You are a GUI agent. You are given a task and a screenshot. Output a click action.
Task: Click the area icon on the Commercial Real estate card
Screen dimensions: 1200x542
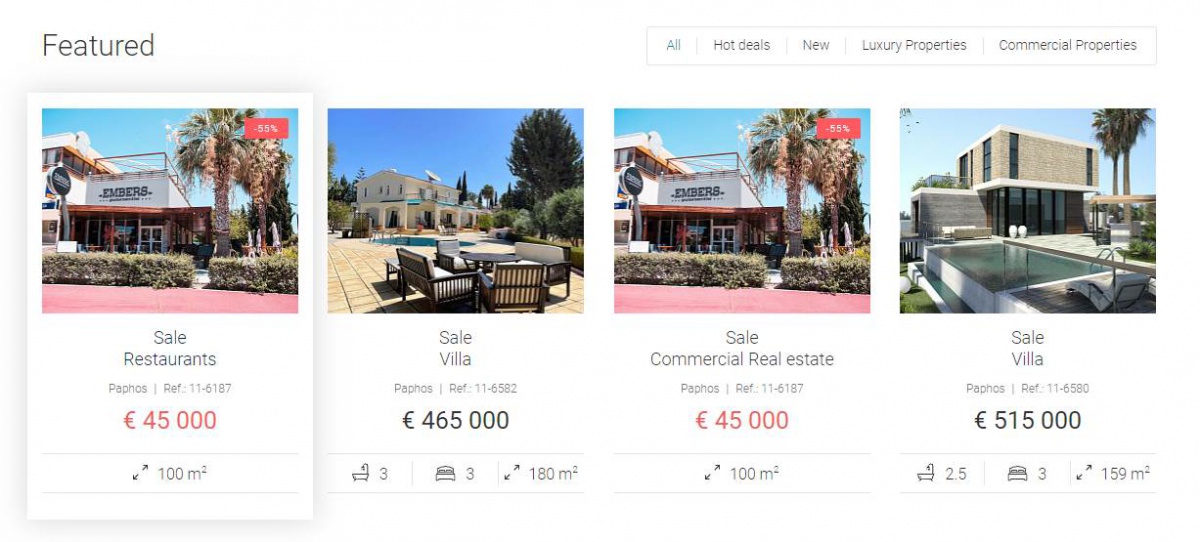pyautogui.click(x=713, y=473)
